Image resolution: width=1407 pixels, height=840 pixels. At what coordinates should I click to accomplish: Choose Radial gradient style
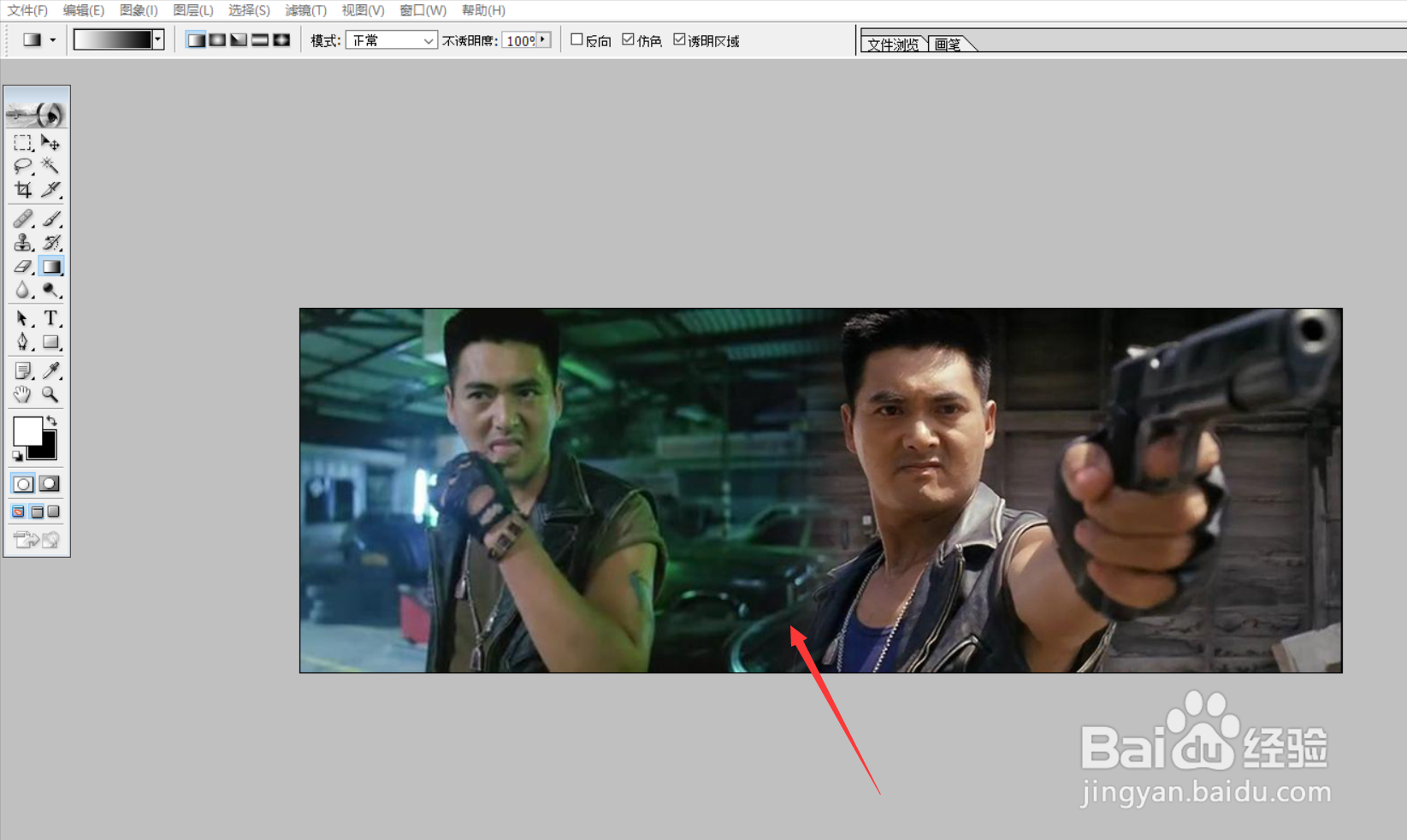218,40
